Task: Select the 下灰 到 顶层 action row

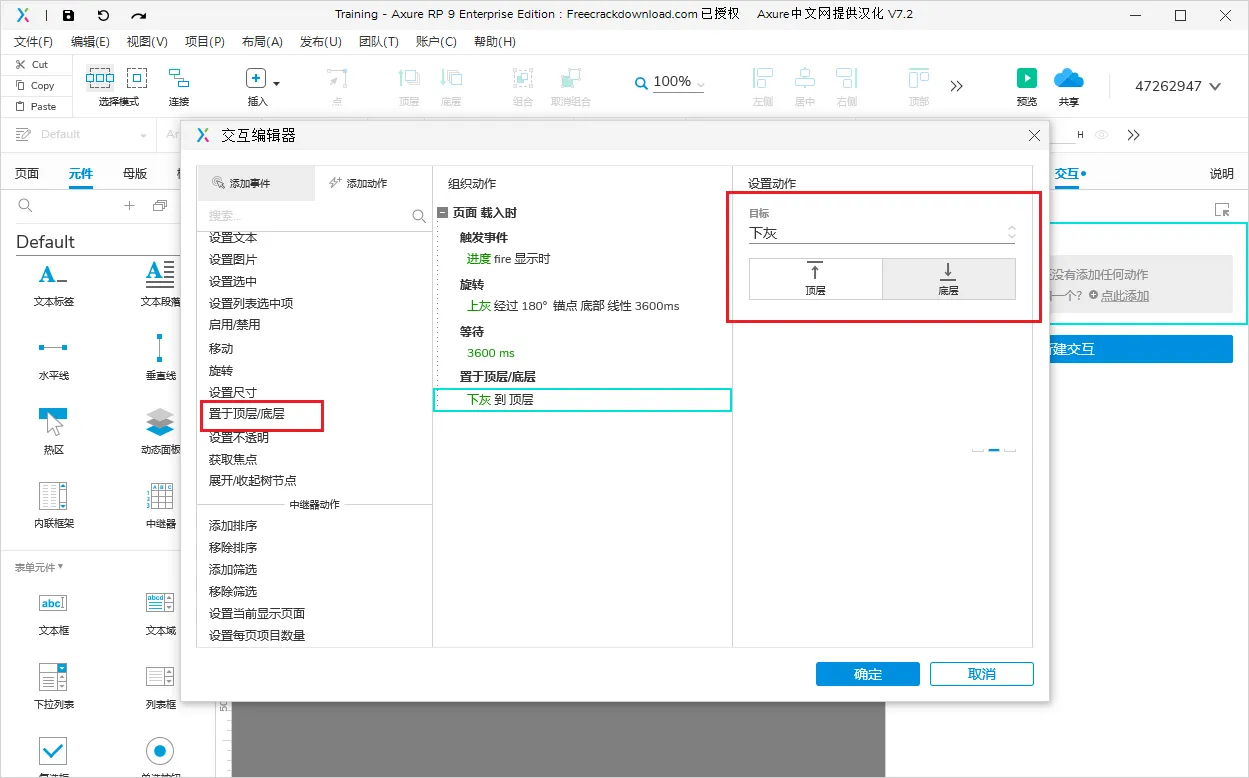Action: pos(582,399)
